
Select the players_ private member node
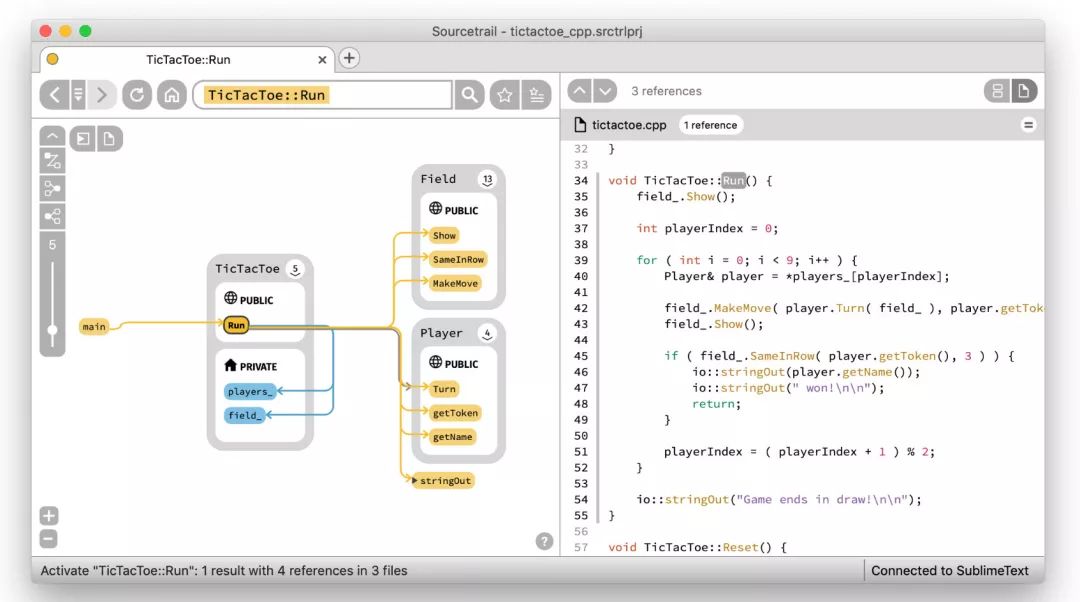coord(250,391)
